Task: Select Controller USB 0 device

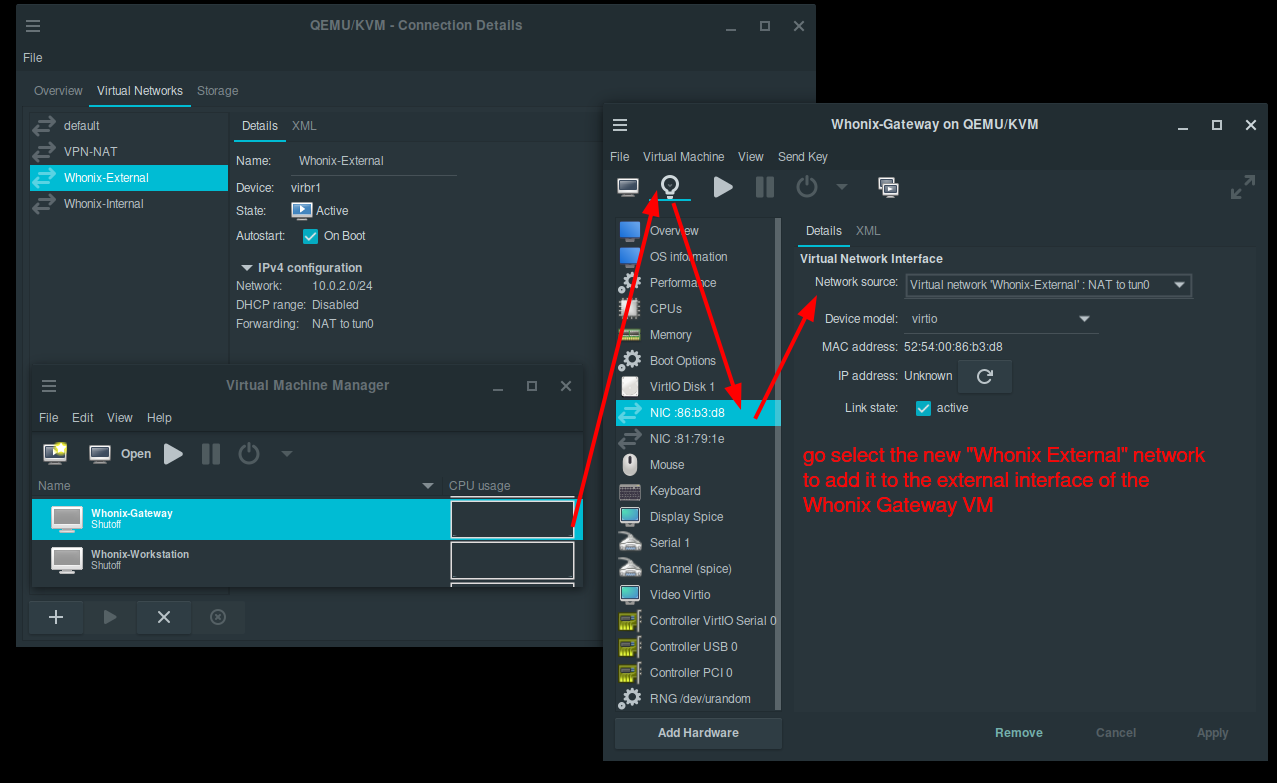Action: tap(696, 647)
